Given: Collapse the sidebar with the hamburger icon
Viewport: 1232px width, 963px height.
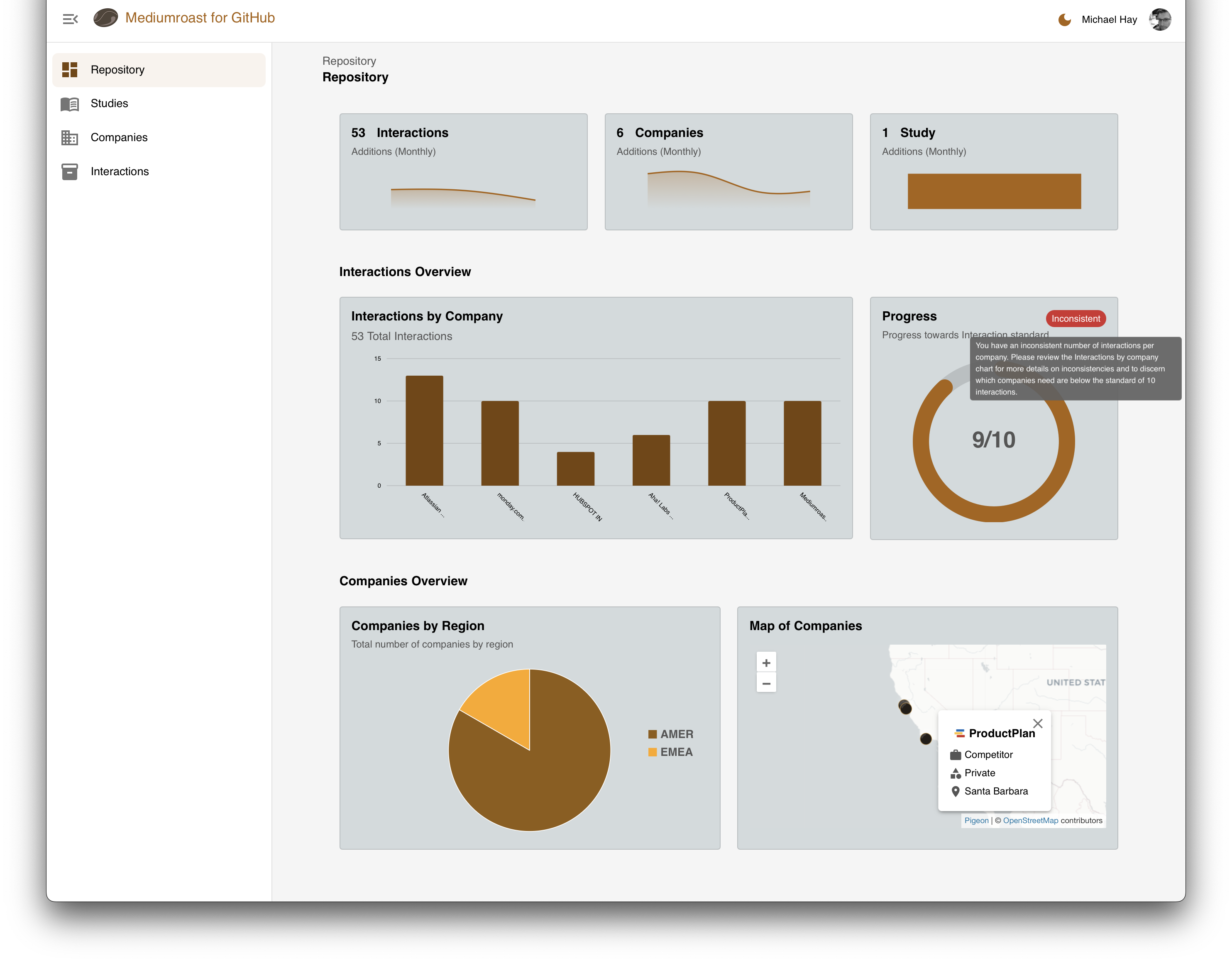Looking at the screenshot, I should click(70, 19).
